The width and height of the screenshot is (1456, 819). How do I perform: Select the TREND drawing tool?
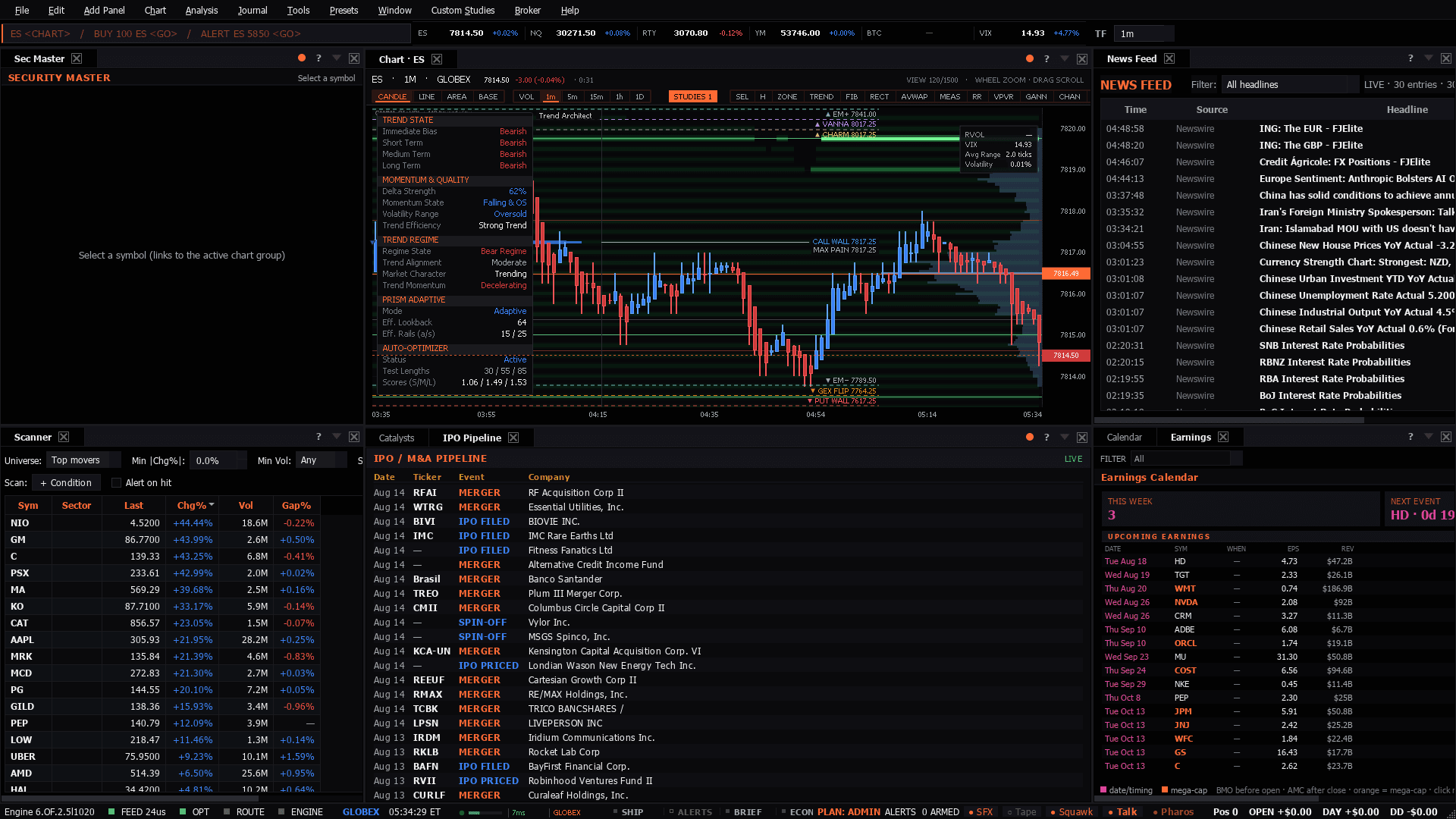pyautogui.click(x=821, y=97)
